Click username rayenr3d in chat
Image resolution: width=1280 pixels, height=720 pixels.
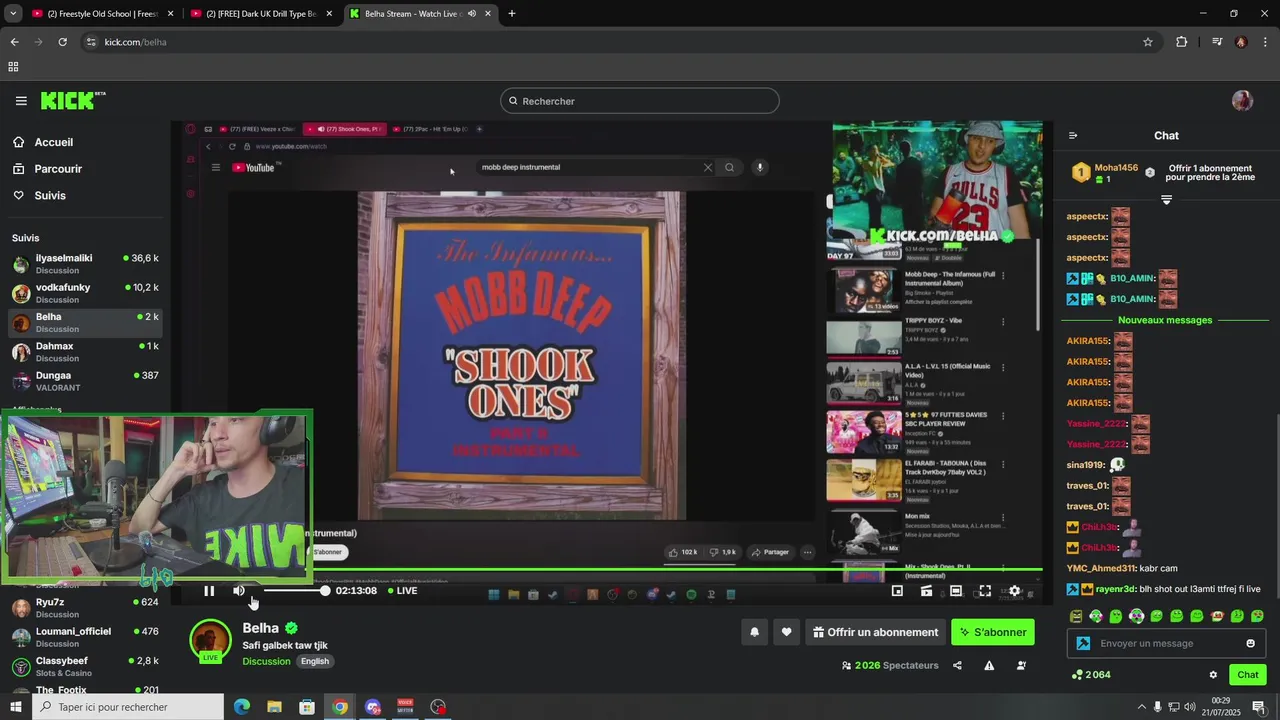click(1115, 589)
